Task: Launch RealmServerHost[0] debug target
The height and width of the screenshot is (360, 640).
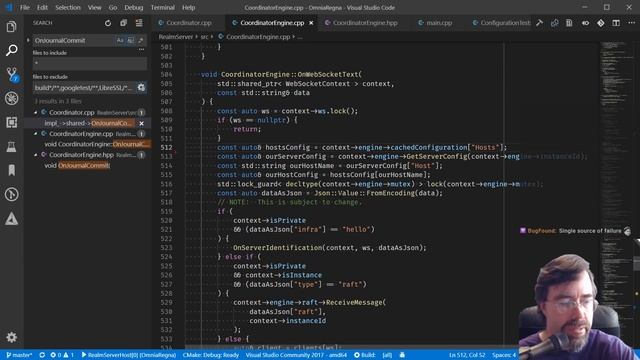Action: coord(129,355)
